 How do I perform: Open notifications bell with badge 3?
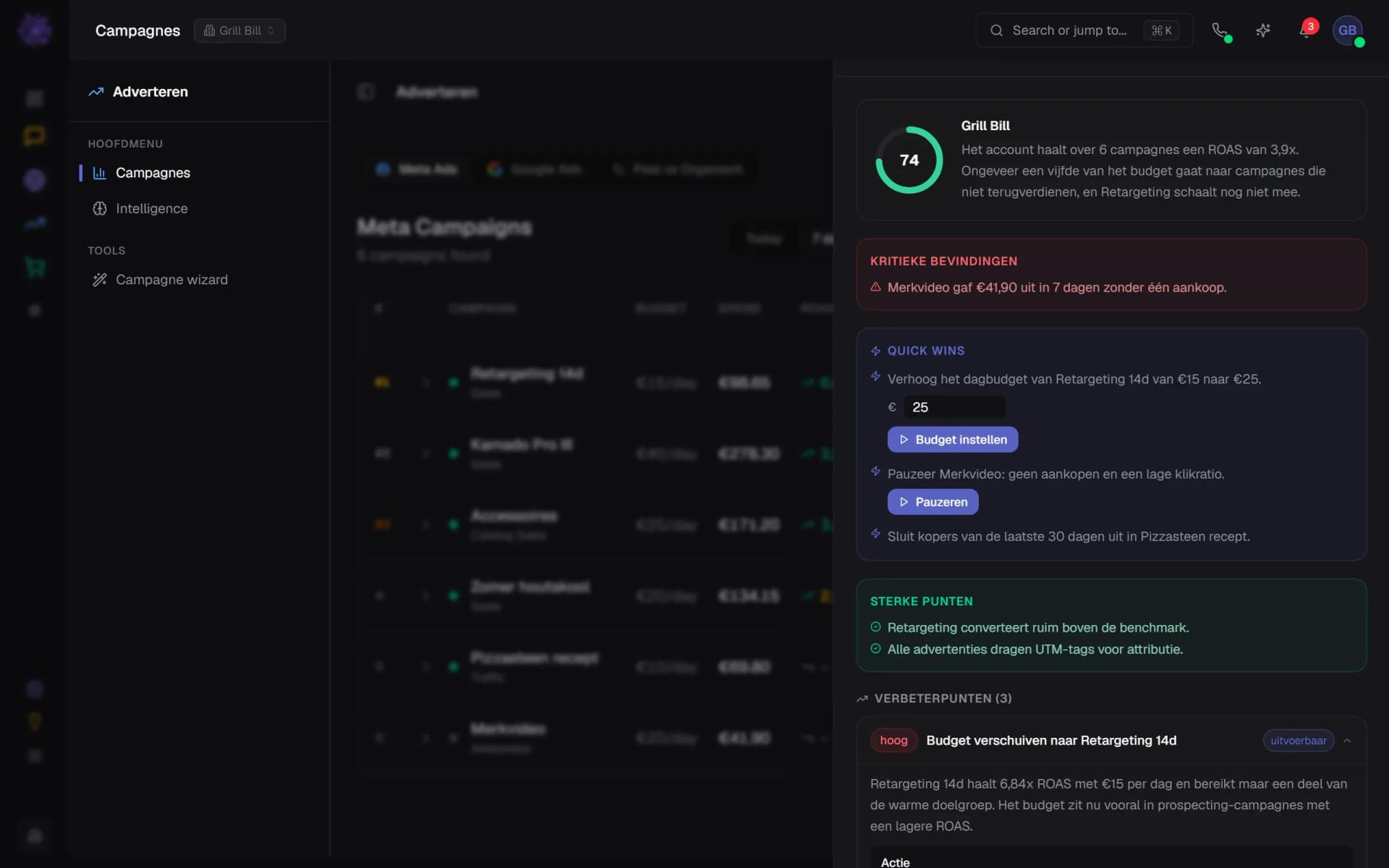(1306, 30)
